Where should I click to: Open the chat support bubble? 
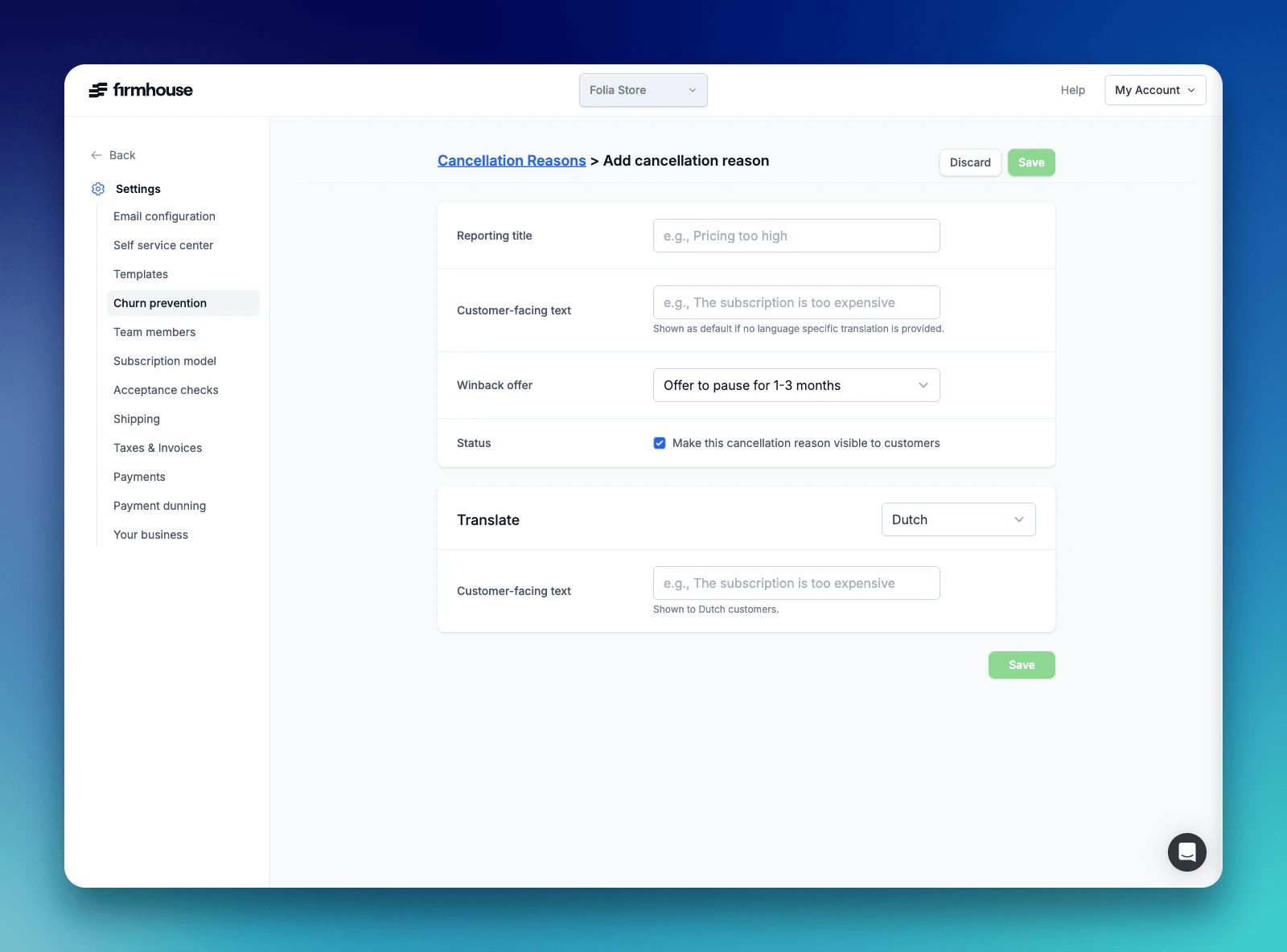point(1186,851)
